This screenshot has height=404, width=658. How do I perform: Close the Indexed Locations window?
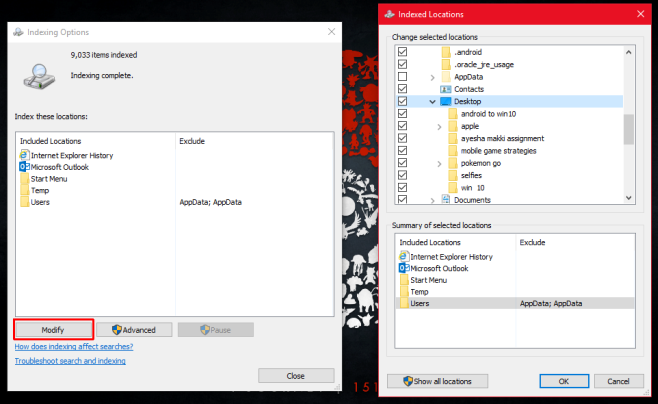[x=640, y=14]
